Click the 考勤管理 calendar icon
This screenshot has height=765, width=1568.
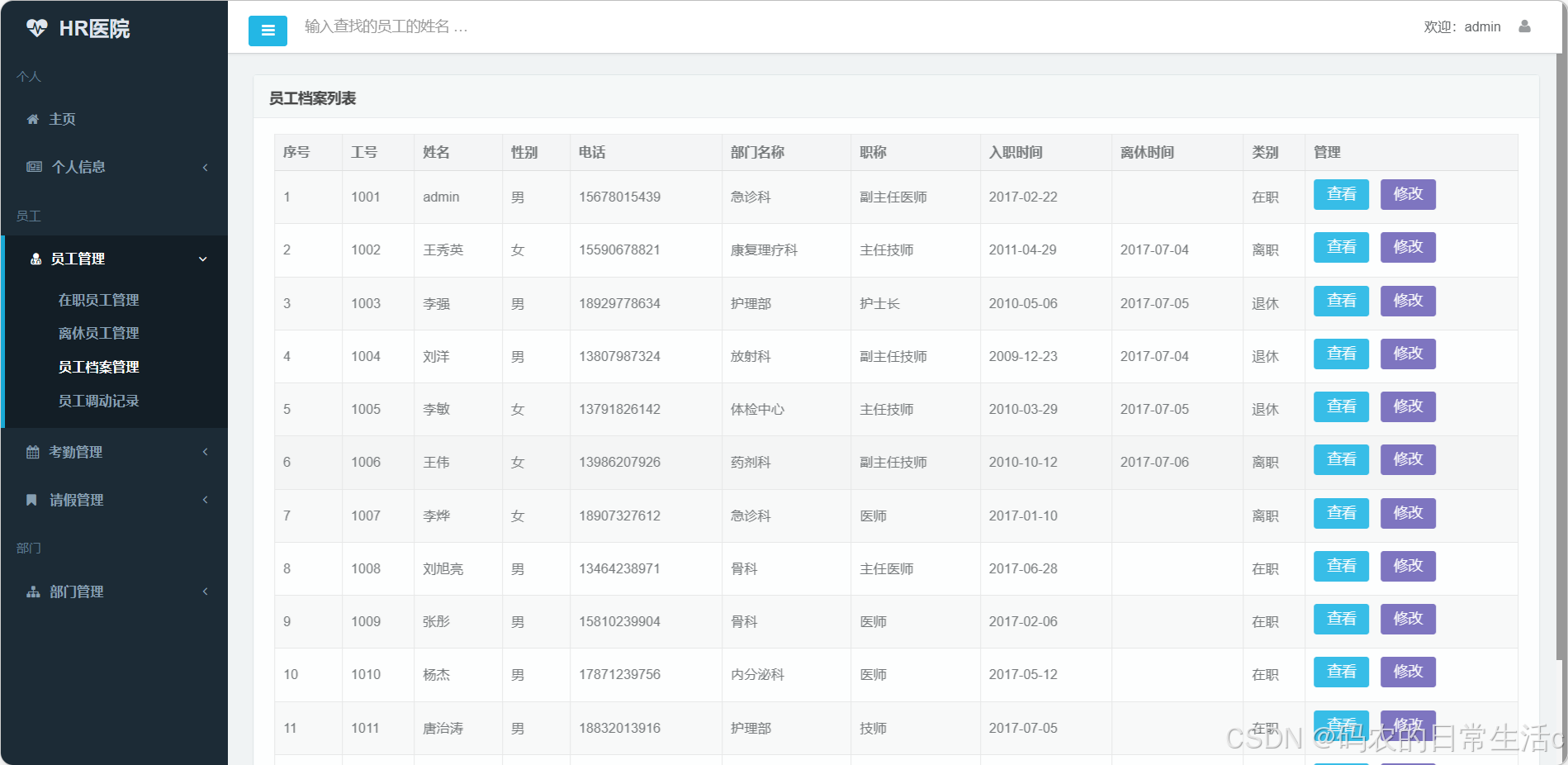click(x=31, y=451)
